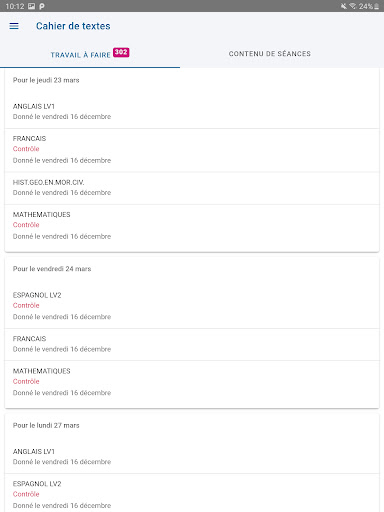Tap the Wi-Fi icon in status bar
Image resolution: width=384 pixels, height=512 pixels.
pyautogui.click(x=352, y=6)
